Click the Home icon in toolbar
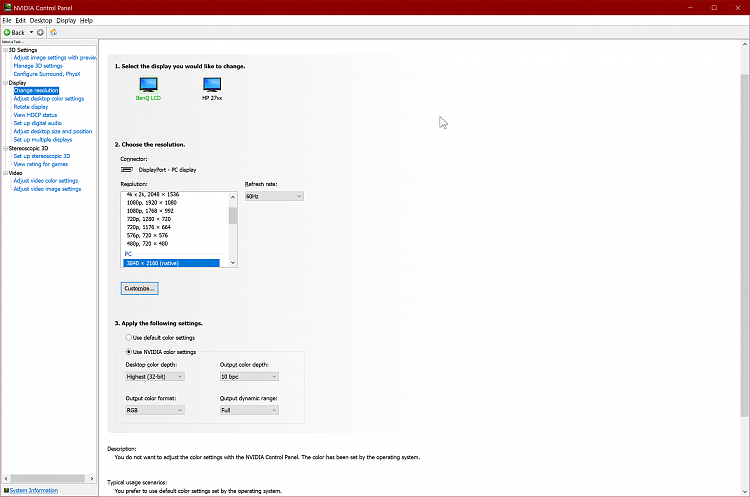The image size is (750, 497). tap(54, 33)
